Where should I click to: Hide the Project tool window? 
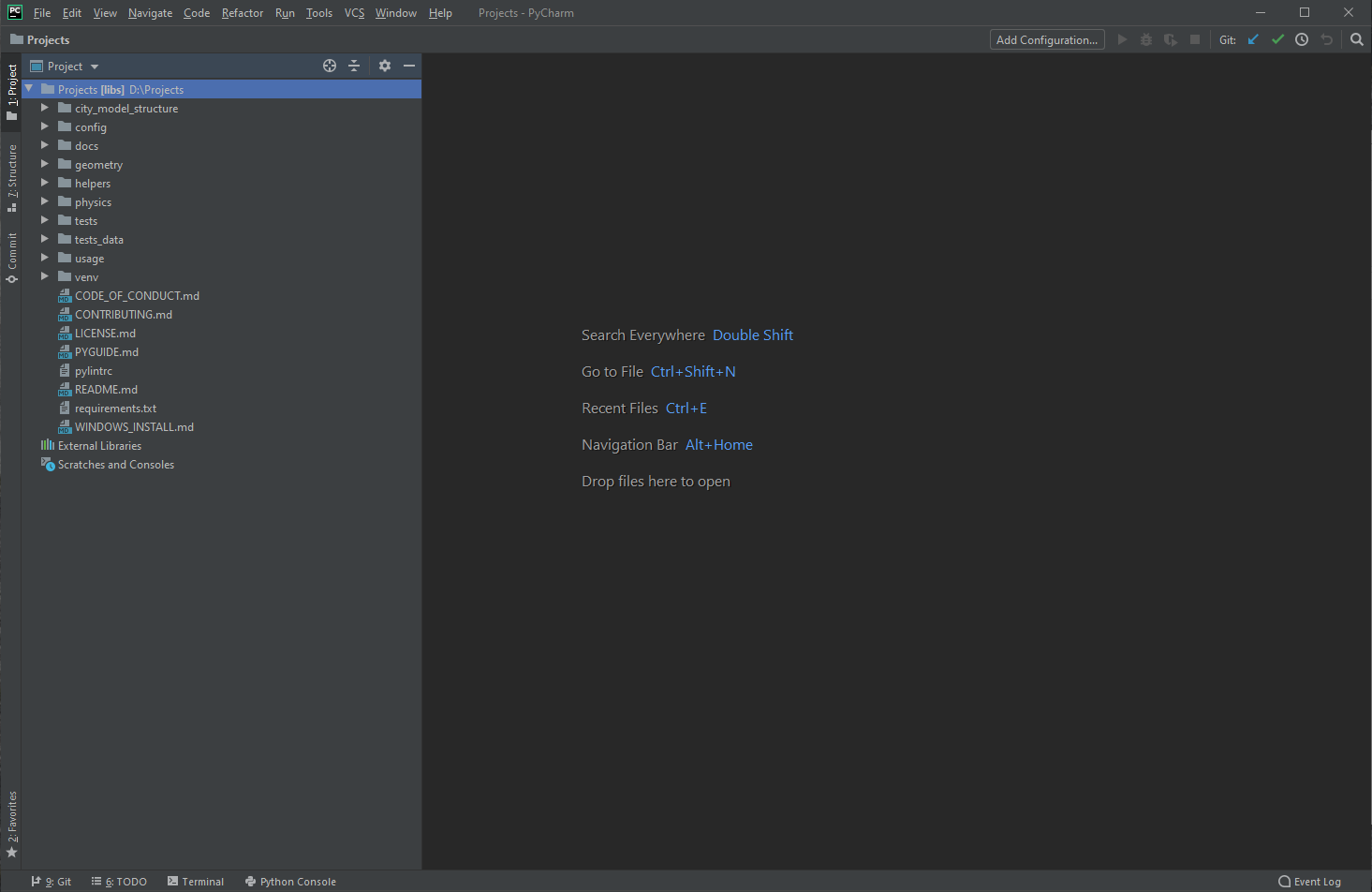click(409, 66)
